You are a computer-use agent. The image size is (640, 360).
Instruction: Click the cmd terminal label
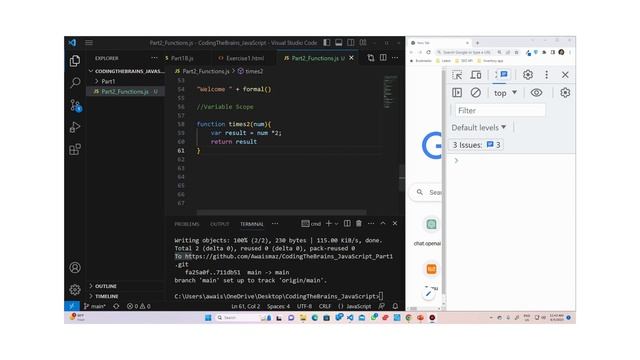[x=311, y=224]
